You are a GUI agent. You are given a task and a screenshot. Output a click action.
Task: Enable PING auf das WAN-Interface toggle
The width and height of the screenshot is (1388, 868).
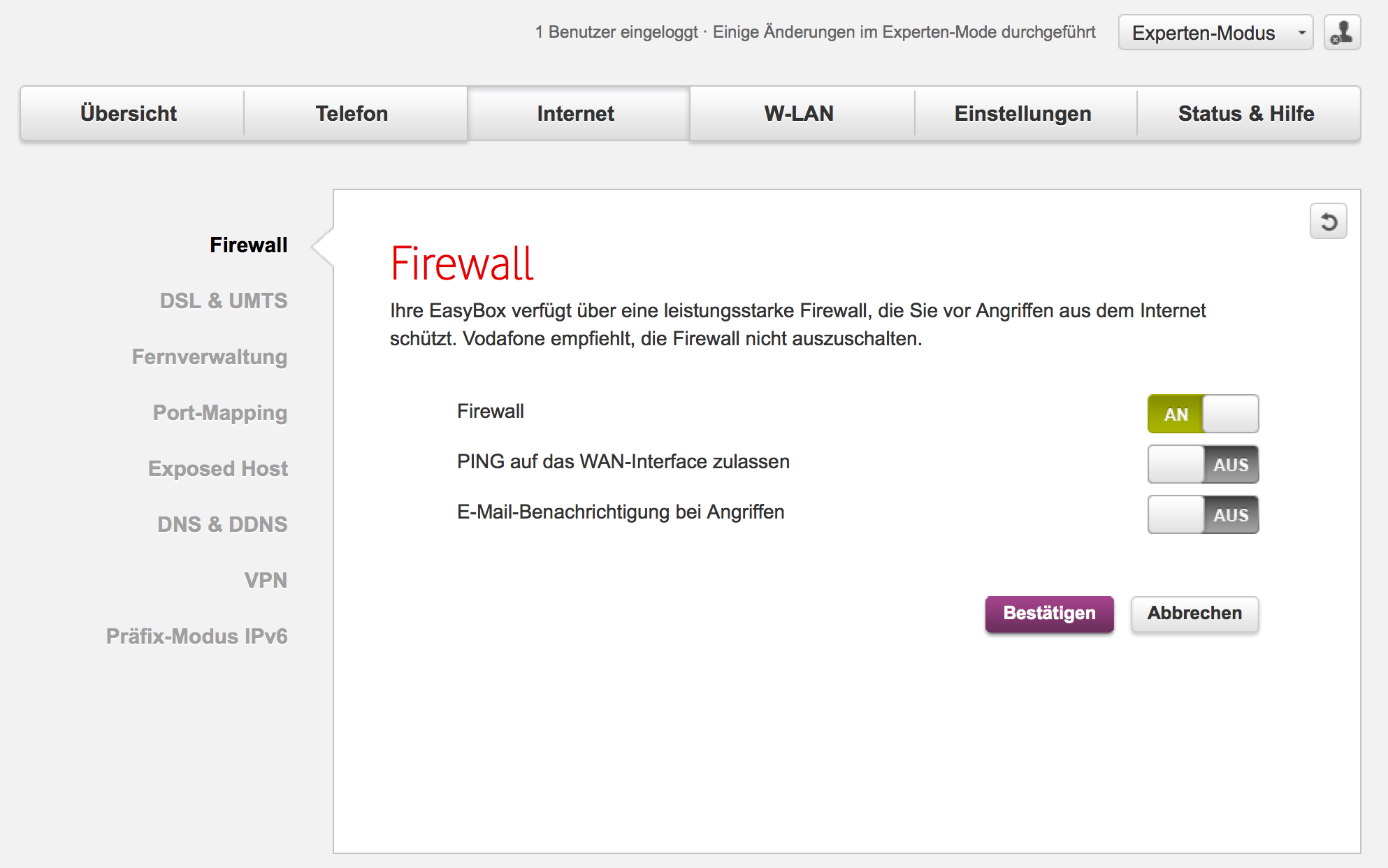(1203, 464)
